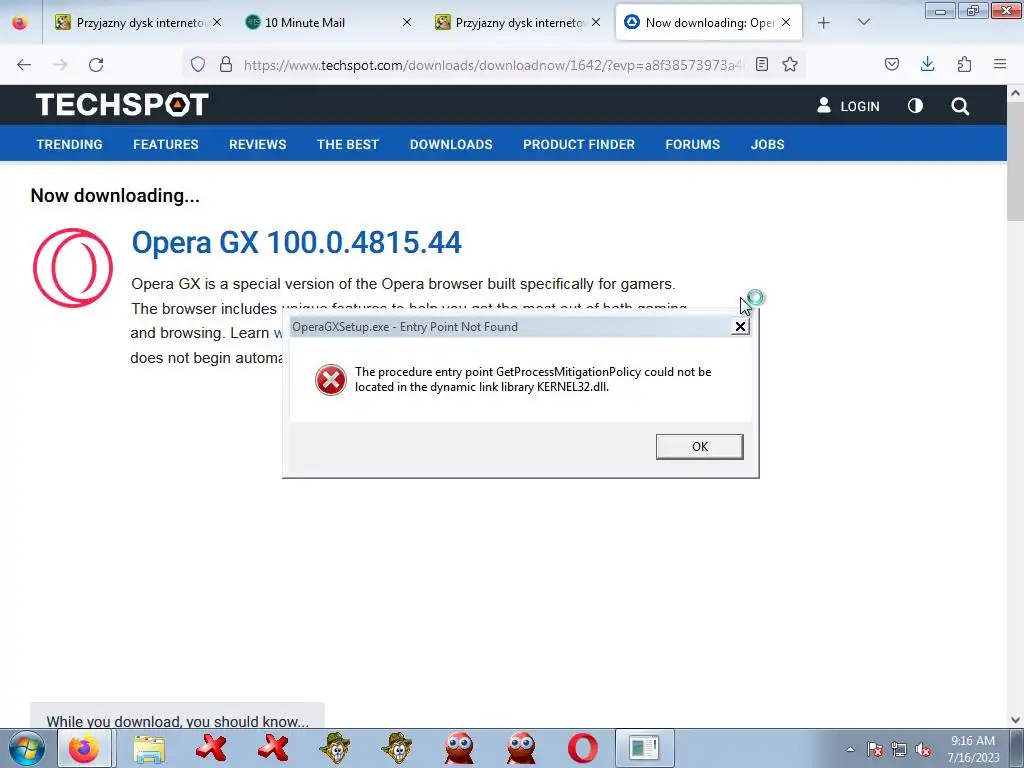Open the Firefox downloads panel
1024x768 pixels.
coord(927,64)
